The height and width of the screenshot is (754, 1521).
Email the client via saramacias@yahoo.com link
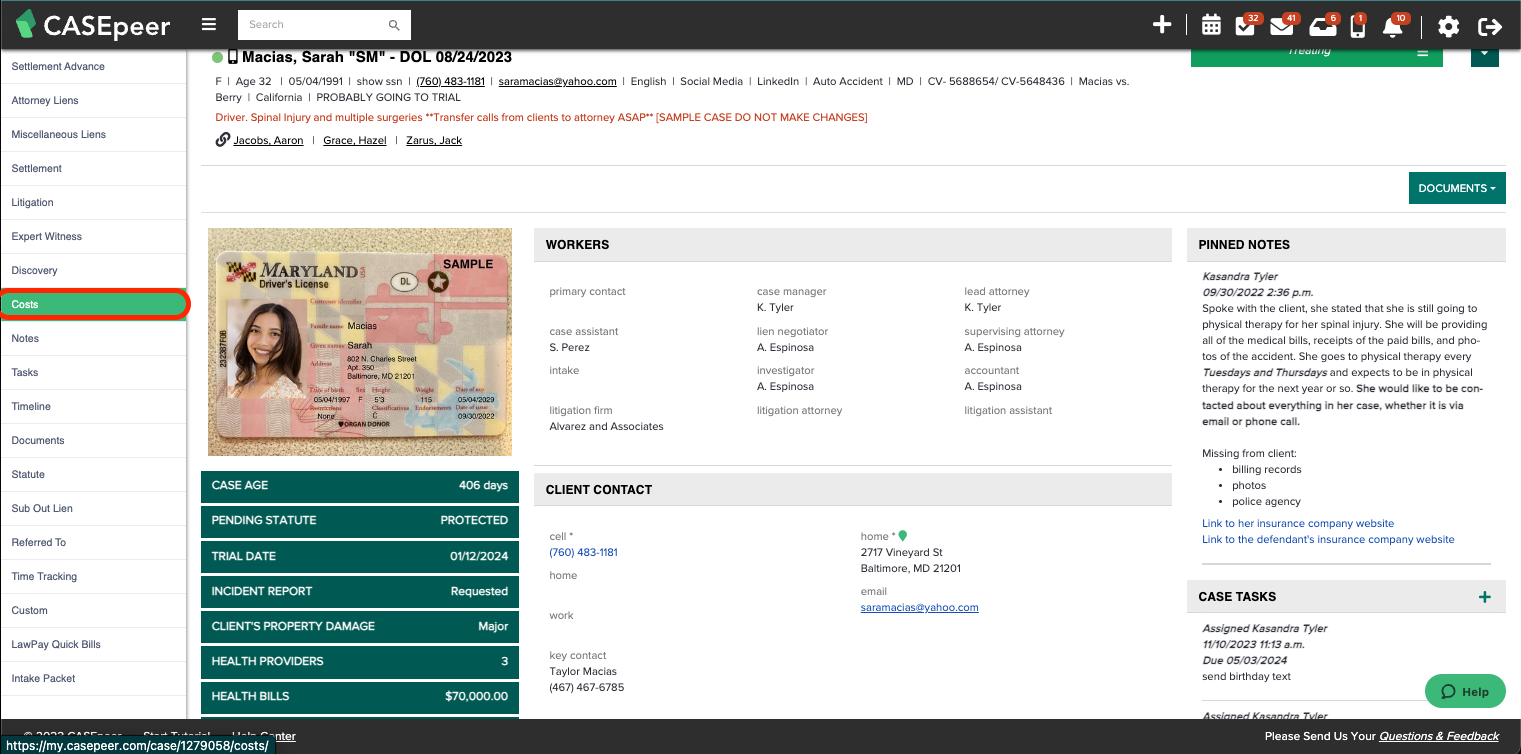918,607
